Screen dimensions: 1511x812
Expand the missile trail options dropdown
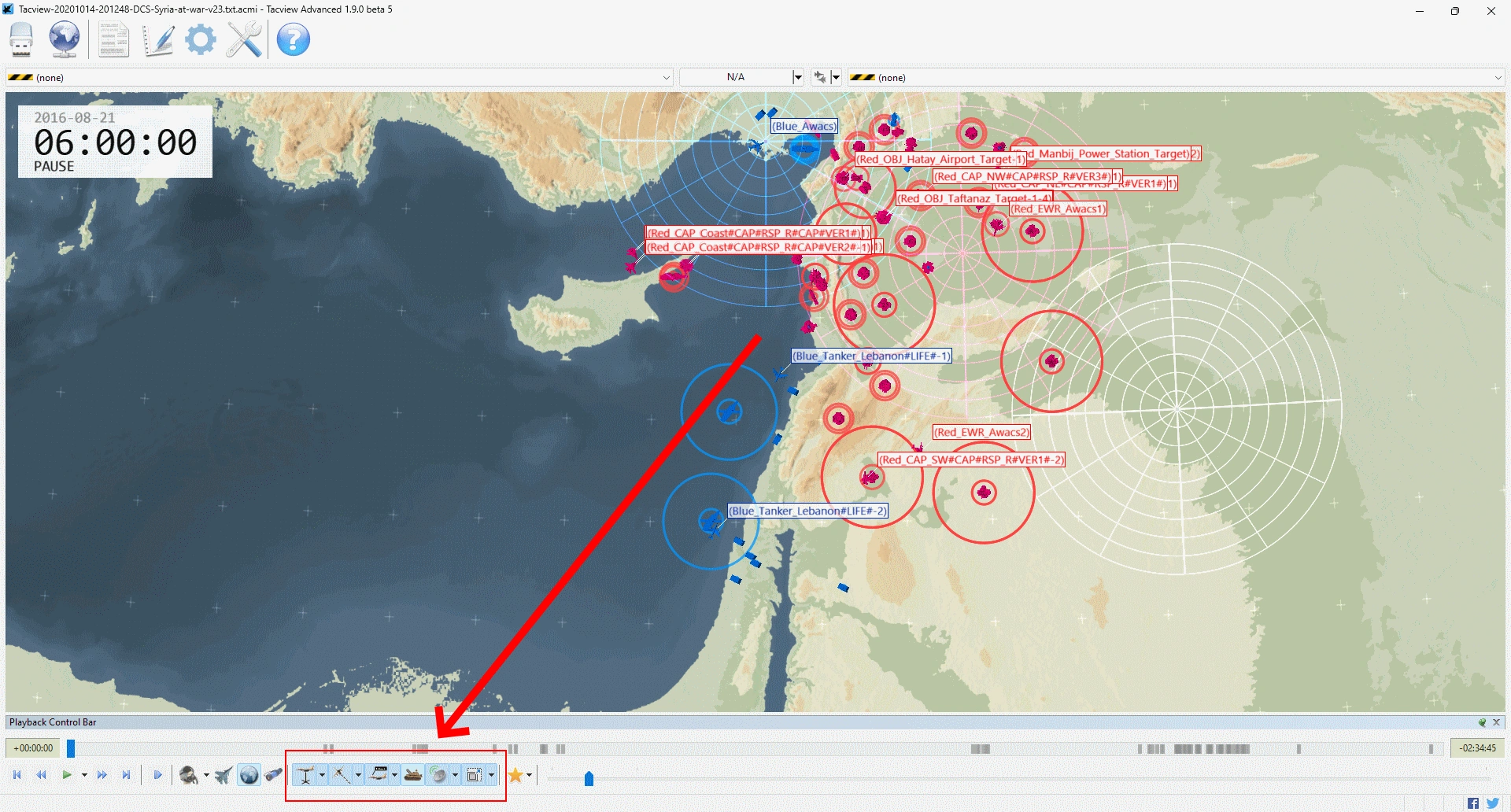coord(358,775)
